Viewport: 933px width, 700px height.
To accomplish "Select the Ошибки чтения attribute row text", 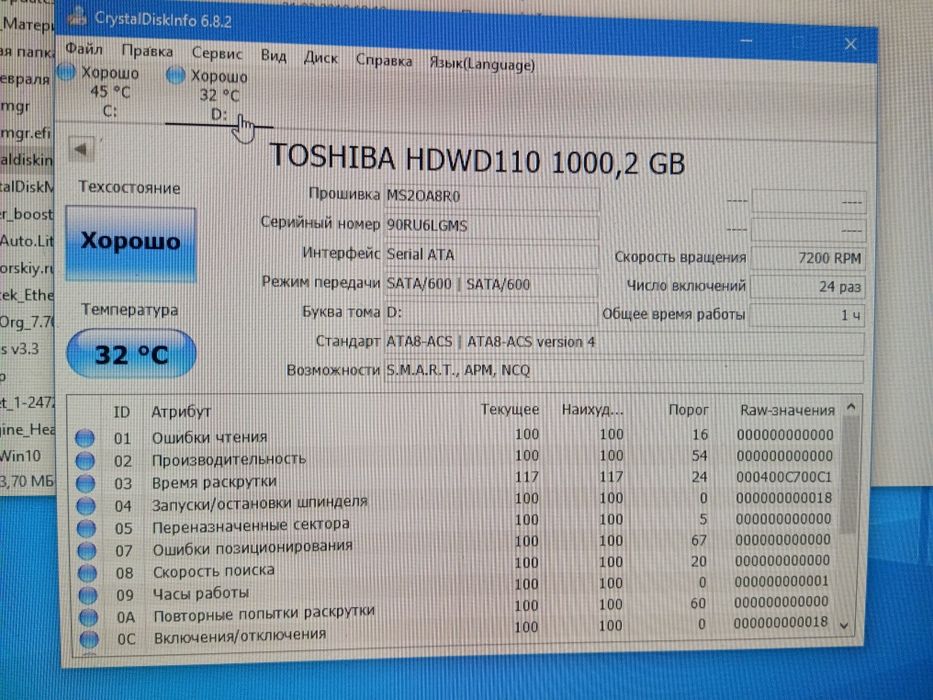I will pos(209,438).
